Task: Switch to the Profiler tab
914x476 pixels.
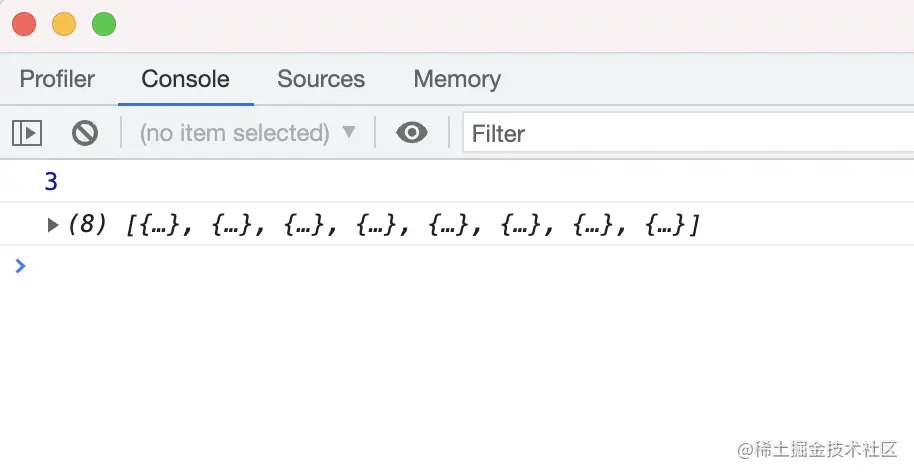Action: click(57, 79)
